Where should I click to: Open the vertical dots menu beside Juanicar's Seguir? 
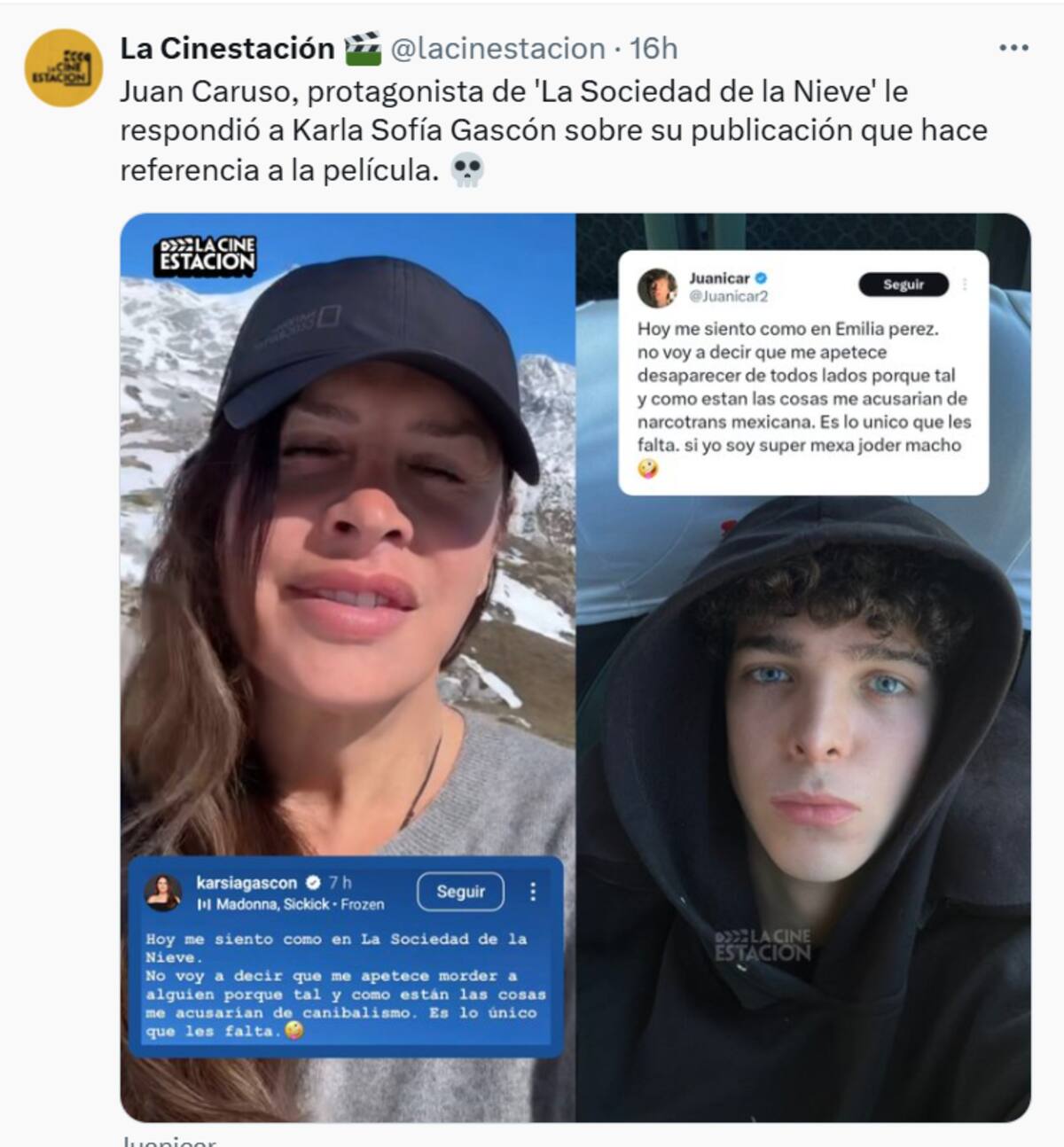pyautogui.click(x=965, y=285)
